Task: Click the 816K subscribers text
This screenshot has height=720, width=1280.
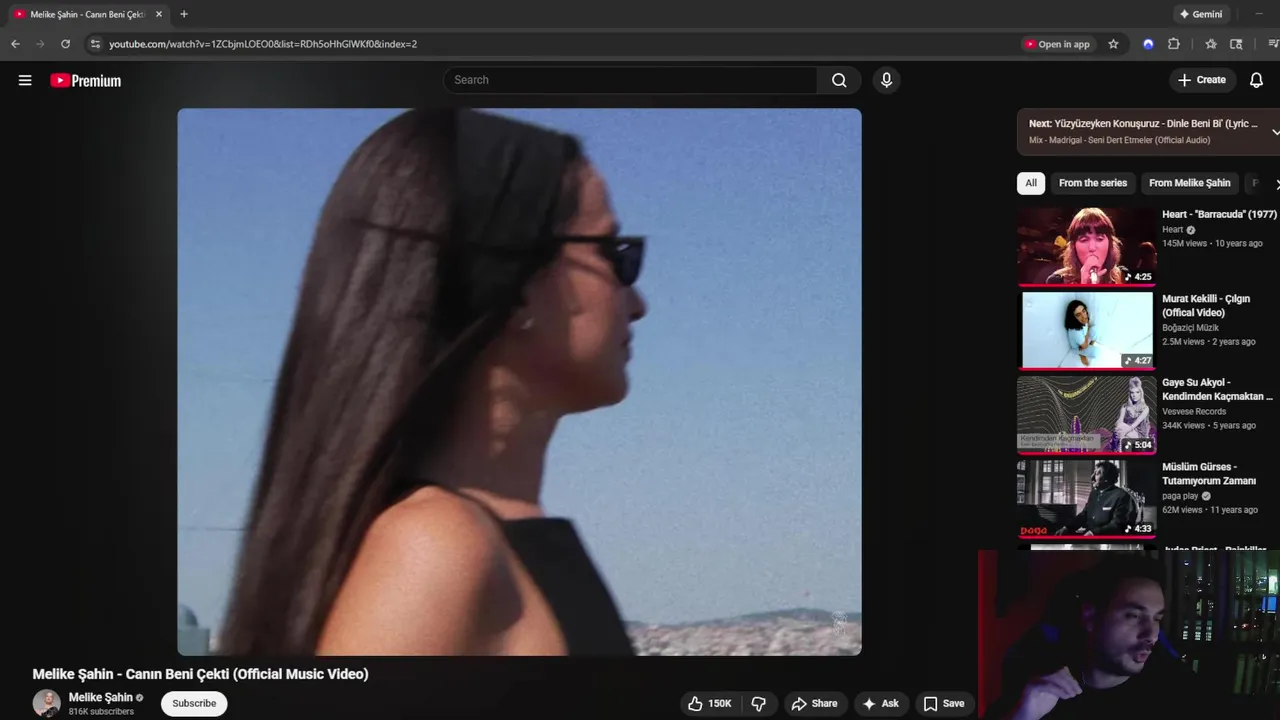Action: (101, 712)
